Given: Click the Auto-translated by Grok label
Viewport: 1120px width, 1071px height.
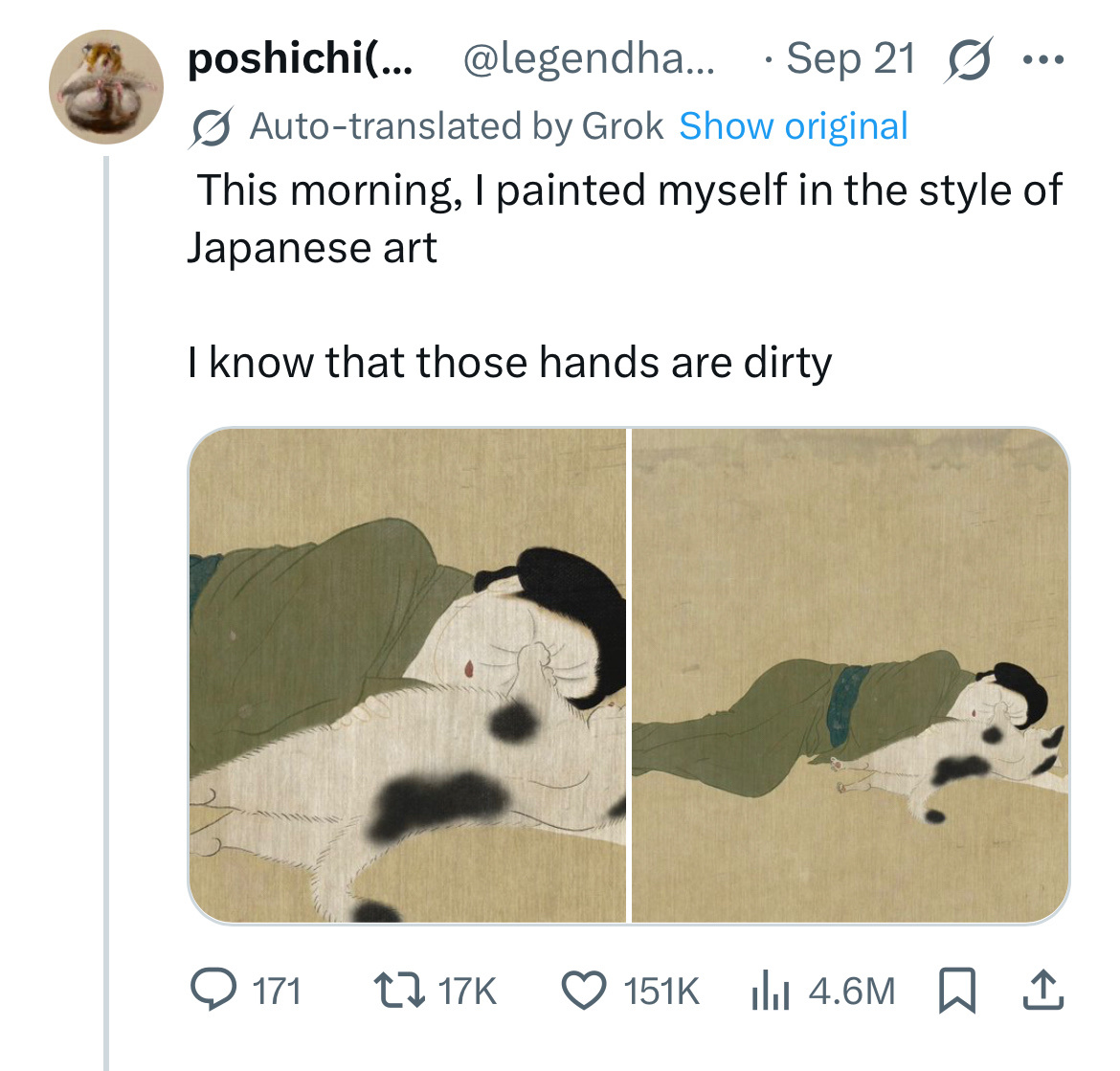Looking at the screenshot, I should (456, 126).
